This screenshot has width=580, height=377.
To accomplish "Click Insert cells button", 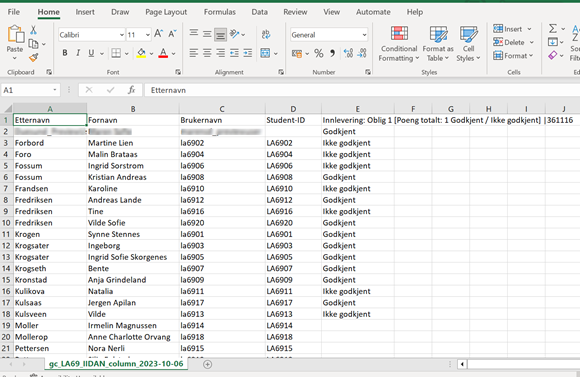I will (508, 28).
